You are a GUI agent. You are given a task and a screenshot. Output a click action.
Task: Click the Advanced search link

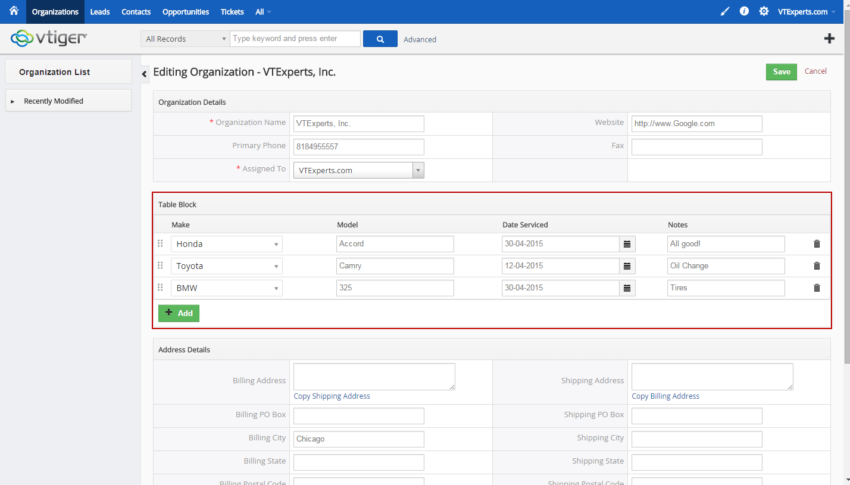420,39
